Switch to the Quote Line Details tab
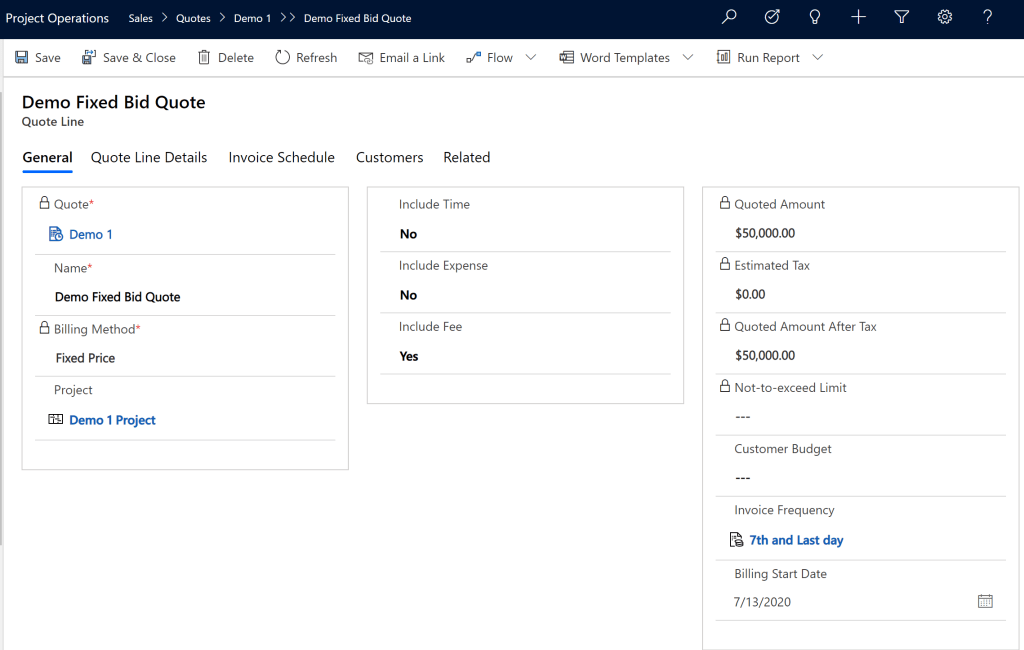The width and height of the screenshot is (1024, 650). (149, 157)
